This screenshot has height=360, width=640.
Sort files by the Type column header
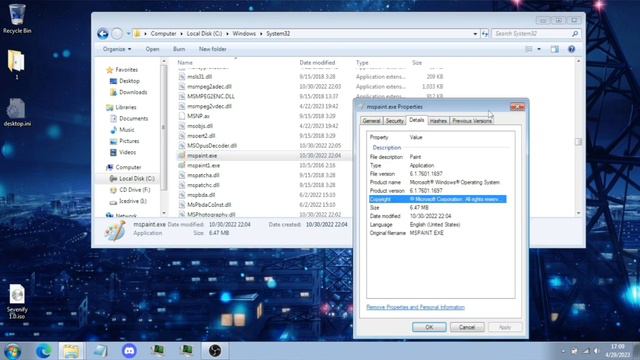[362, 62]
